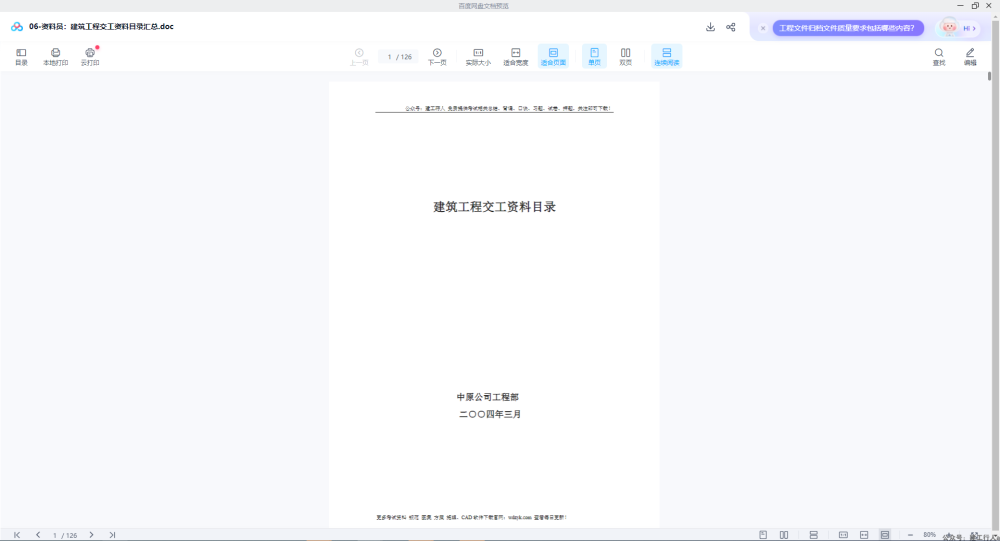1000x541 pixels.
Task: Open the Hi assistant avatar
Action: [950, 27]
